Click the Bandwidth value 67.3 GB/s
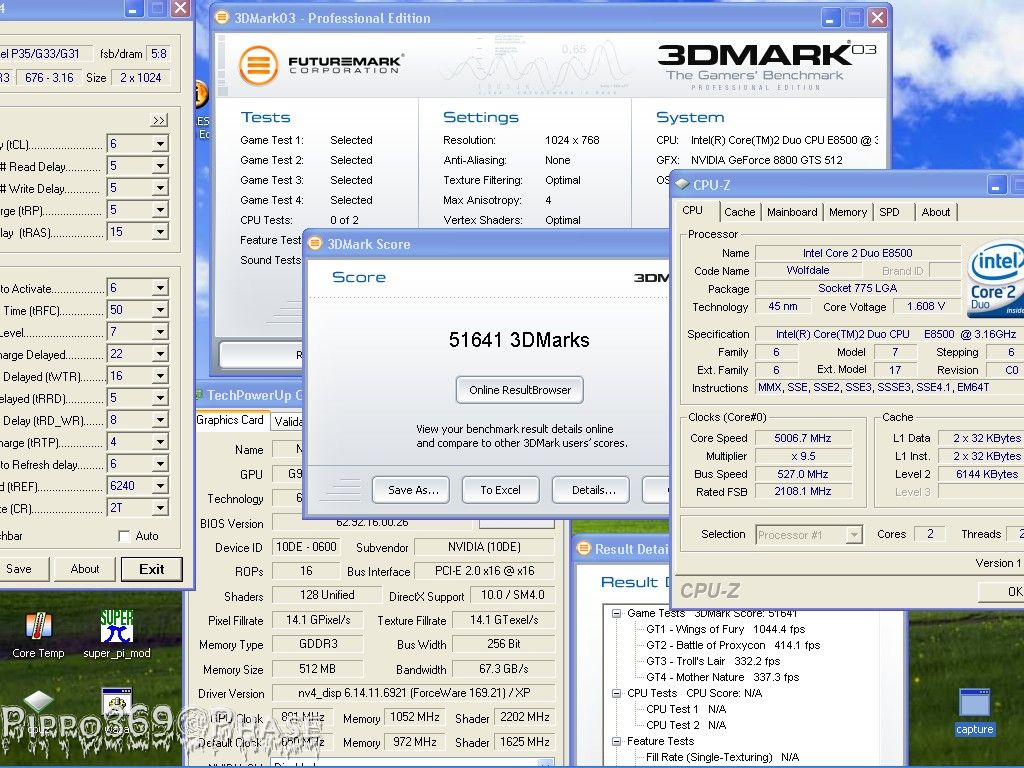The width and height of the screenshot is (1024, 768). 504,669
